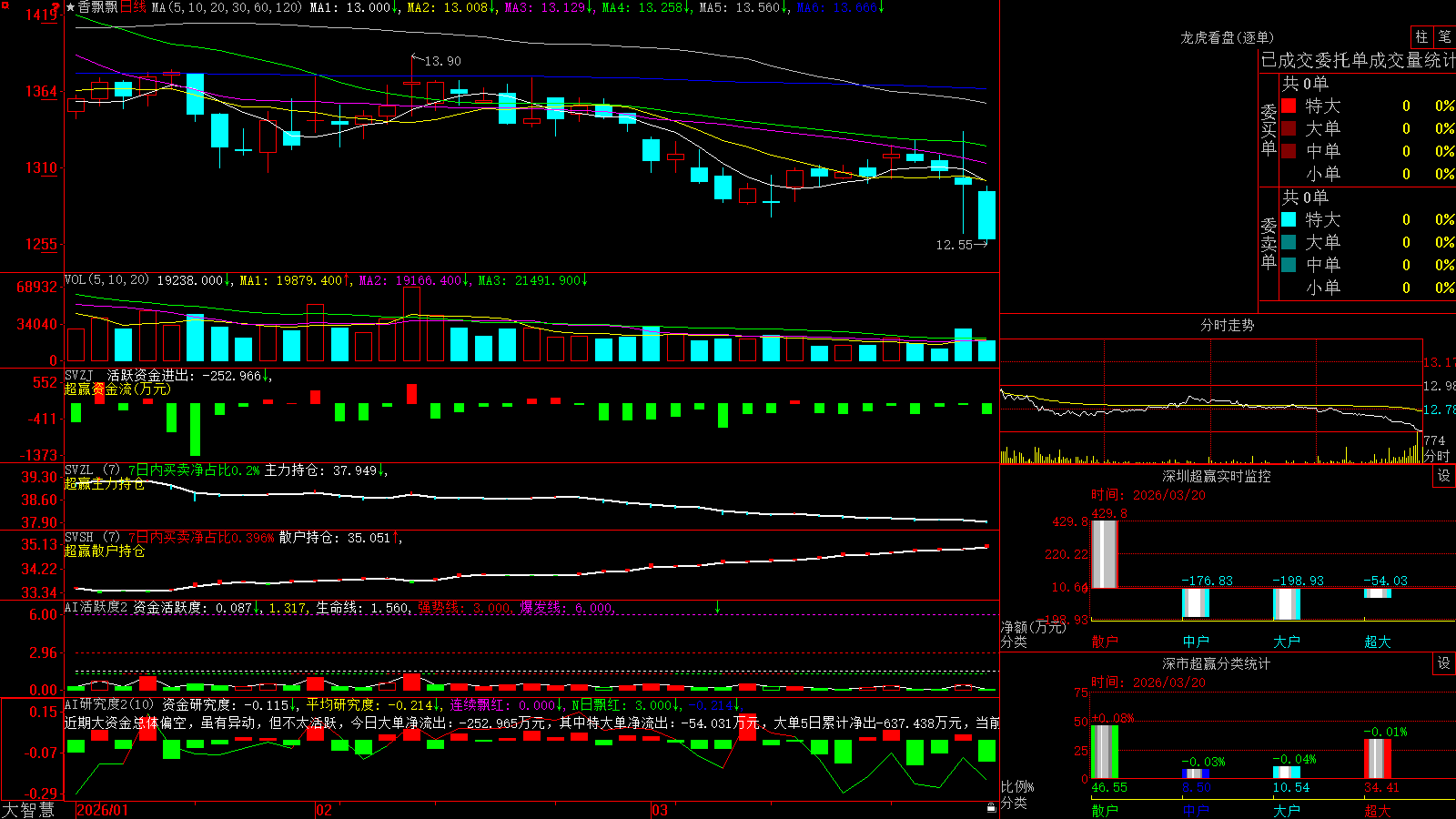This screenshot has width=1456, height=819.
Task: Click the 连续飘红: 0.000 label
Action: (503, 704)
